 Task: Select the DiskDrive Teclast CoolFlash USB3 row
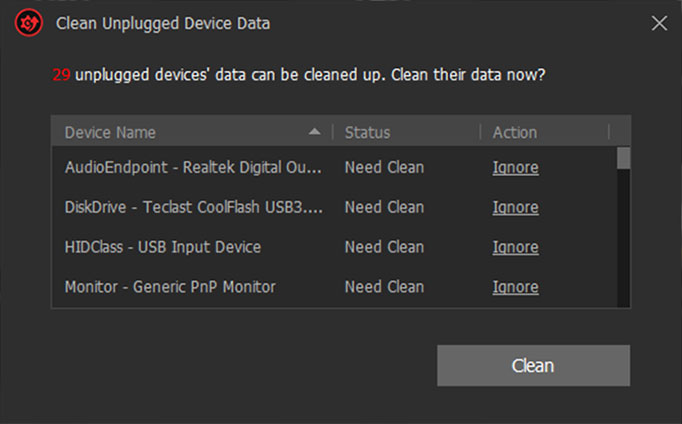334,207
